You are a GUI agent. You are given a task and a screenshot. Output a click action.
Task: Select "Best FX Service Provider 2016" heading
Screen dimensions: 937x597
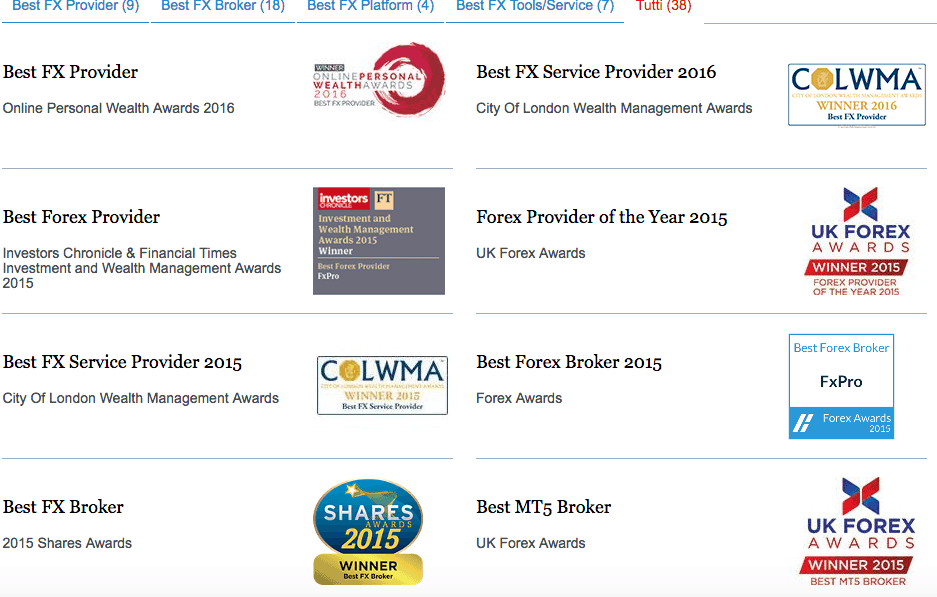coord(596,72)
